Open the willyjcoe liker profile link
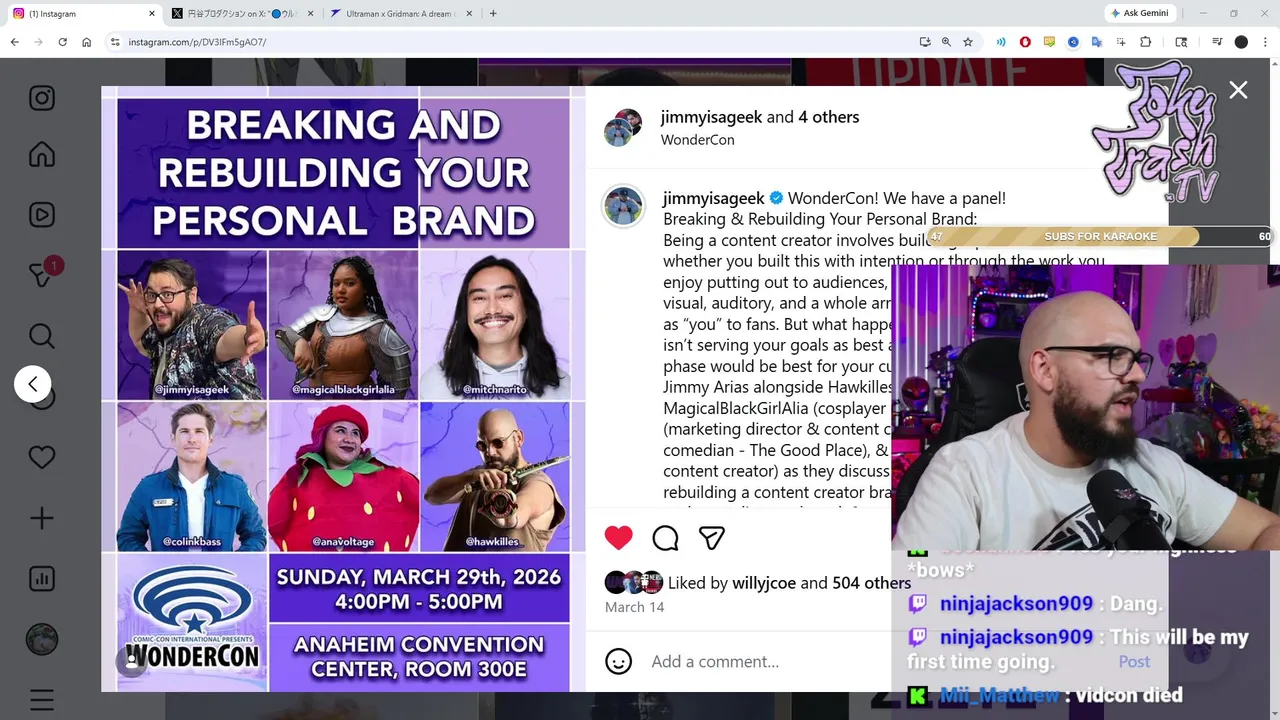1280x720 pixels. tap(765, 583)
